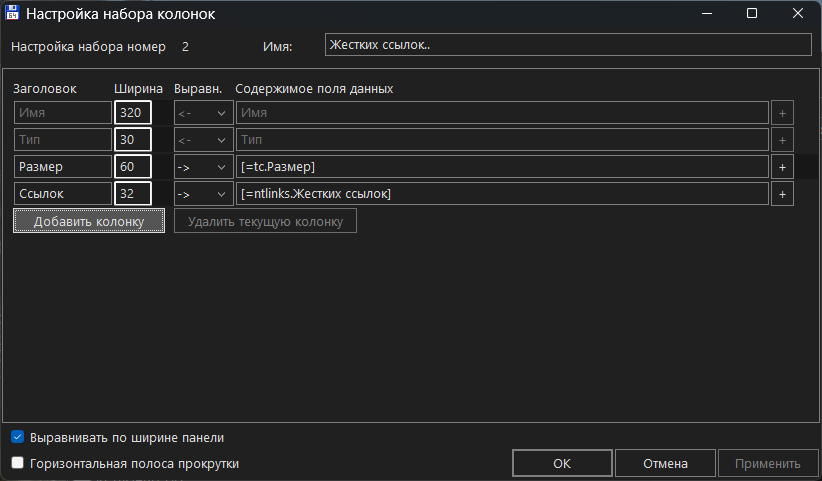Click width field showing 320
The width and height of the screenshot is (822, 481).
[133, 112]
